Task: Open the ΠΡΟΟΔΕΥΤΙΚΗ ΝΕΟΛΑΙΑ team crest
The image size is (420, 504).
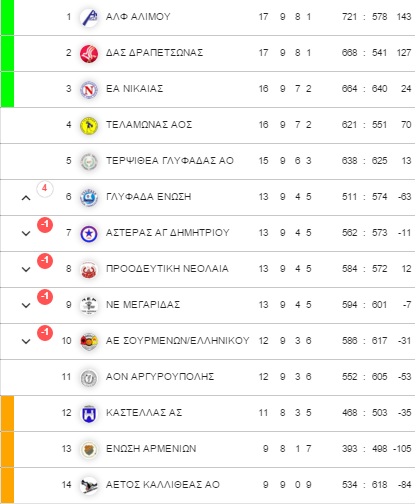Action: [x=89, y=270]
